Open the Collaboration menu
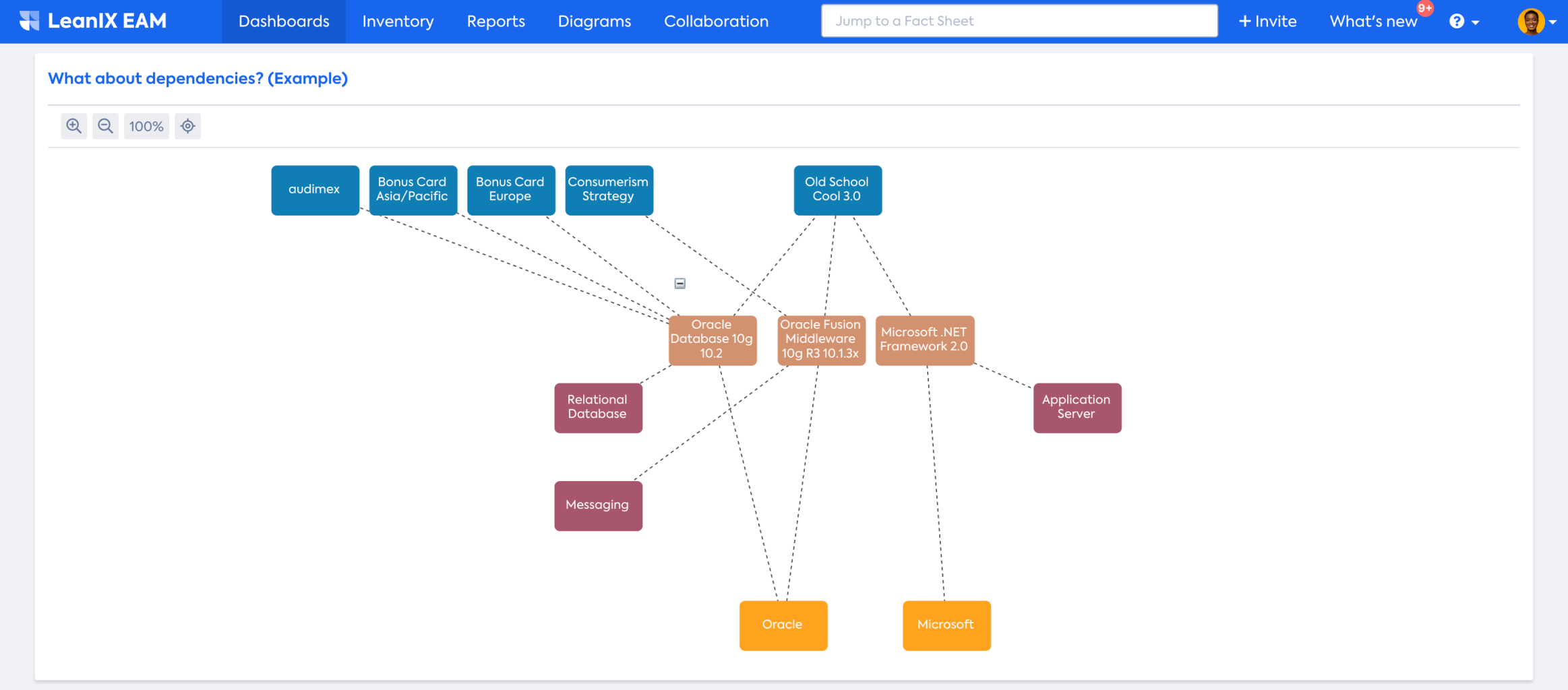This screenshot has height=690, width=1568. tap(716, 22)
